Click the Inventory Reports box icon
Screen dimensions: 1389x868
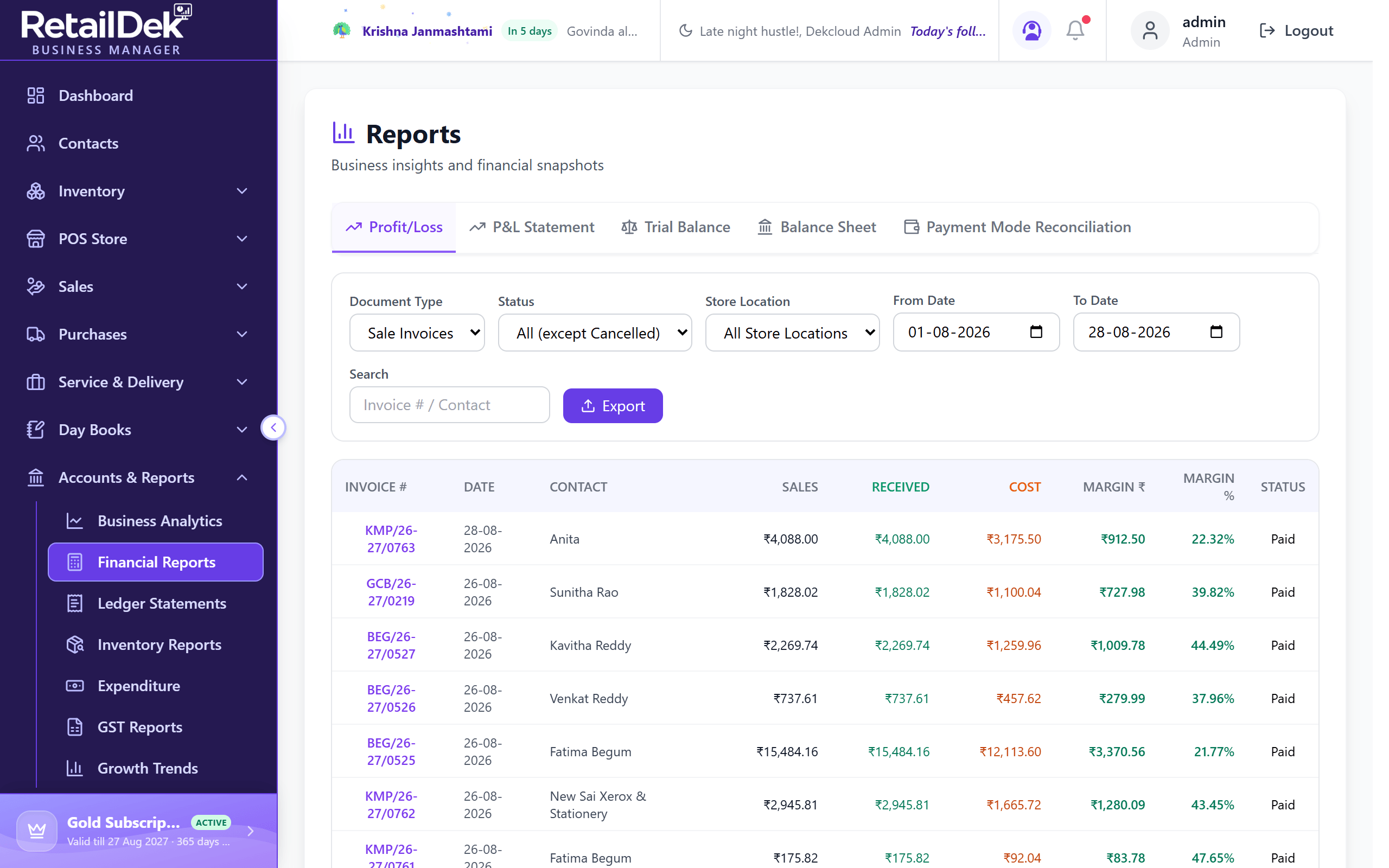click(75, 644)
